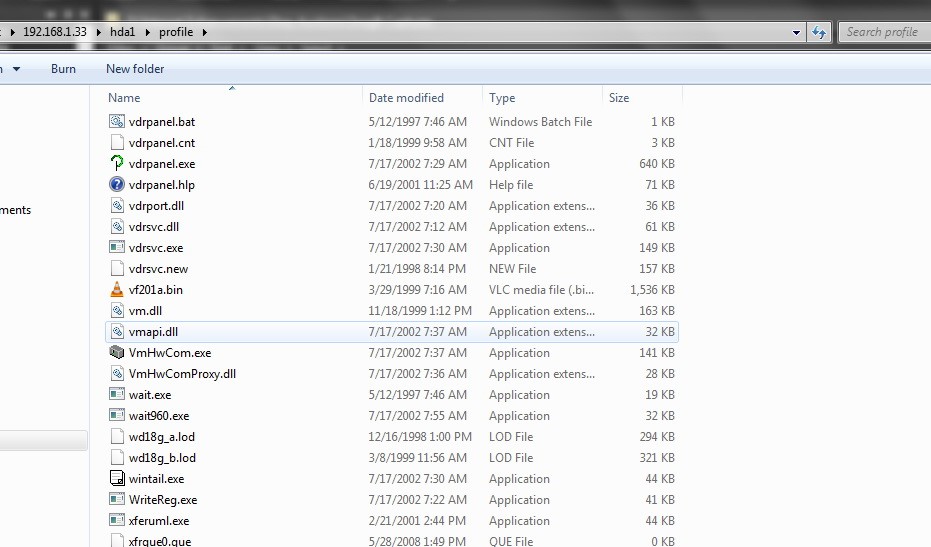931x547 pixels.
Task: Click the Burn toolbar button
Action: (63, 69)
